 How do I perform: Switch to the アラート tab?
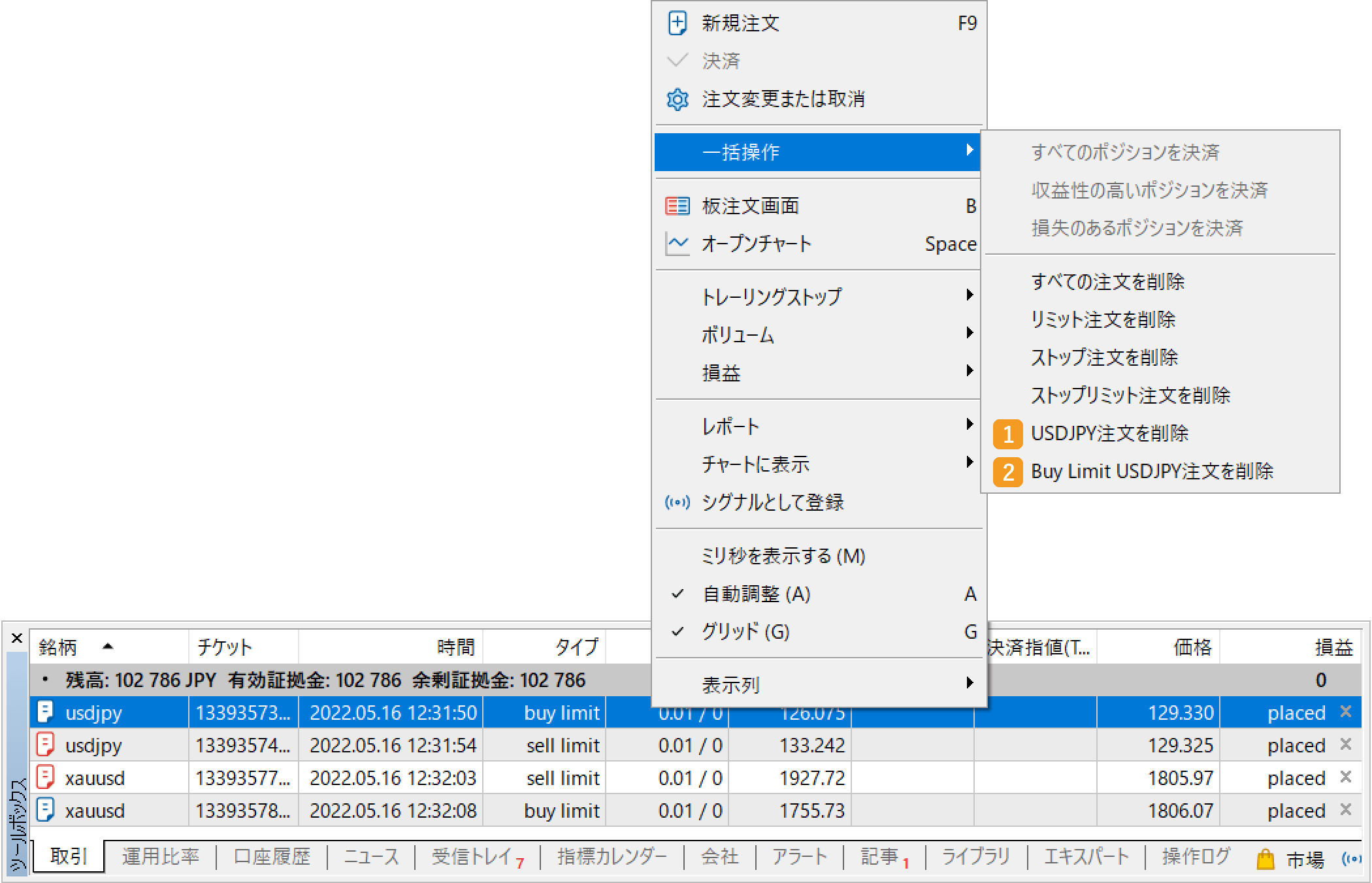coord(800,856)
